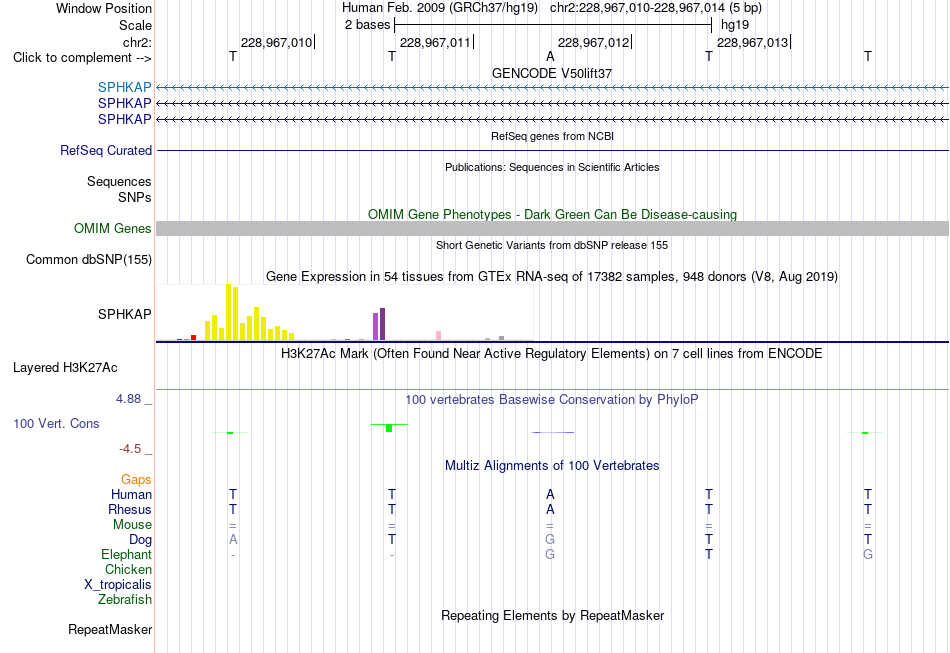This screenshot has width=950, height=653.
Task: Select the Human alignment row label
Action: (x=131, y=495)
